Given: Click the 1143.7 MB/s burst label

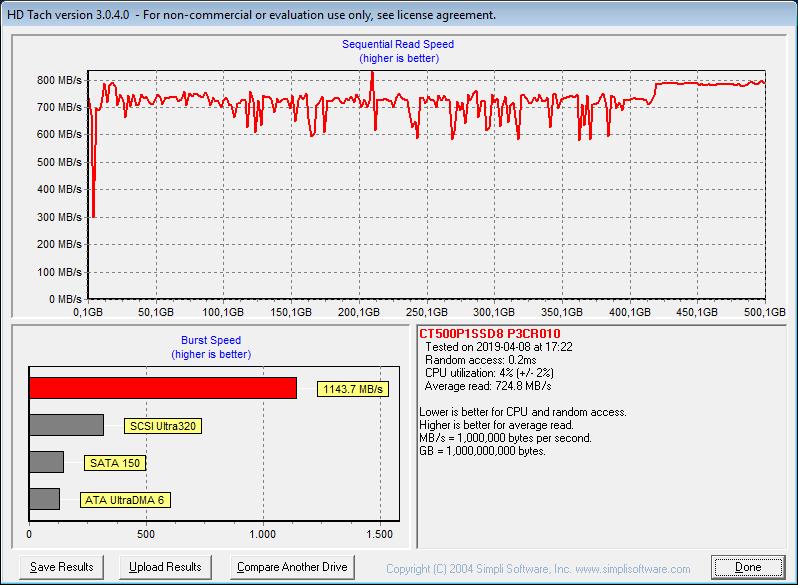Looking at the screenshot, I should (x=353, y=389).
